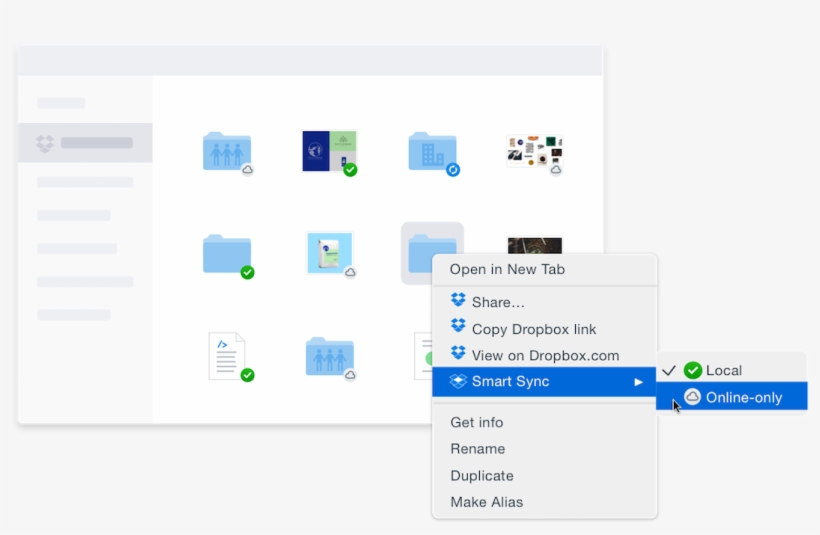This screenshot has height=535, width=820.
Task: Choose View on Dropbox.com
Action: pyautogui.click(x=545, y=356)
